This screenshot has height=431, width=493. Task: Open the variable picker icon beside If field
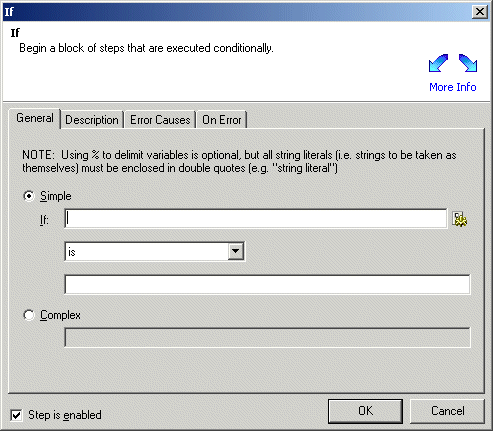coord(460,219)
